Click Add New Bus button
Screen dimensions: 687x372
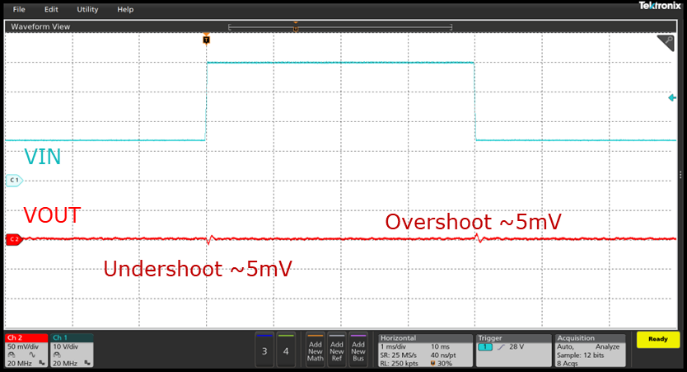pyautogui.click(x=358, y=350)
